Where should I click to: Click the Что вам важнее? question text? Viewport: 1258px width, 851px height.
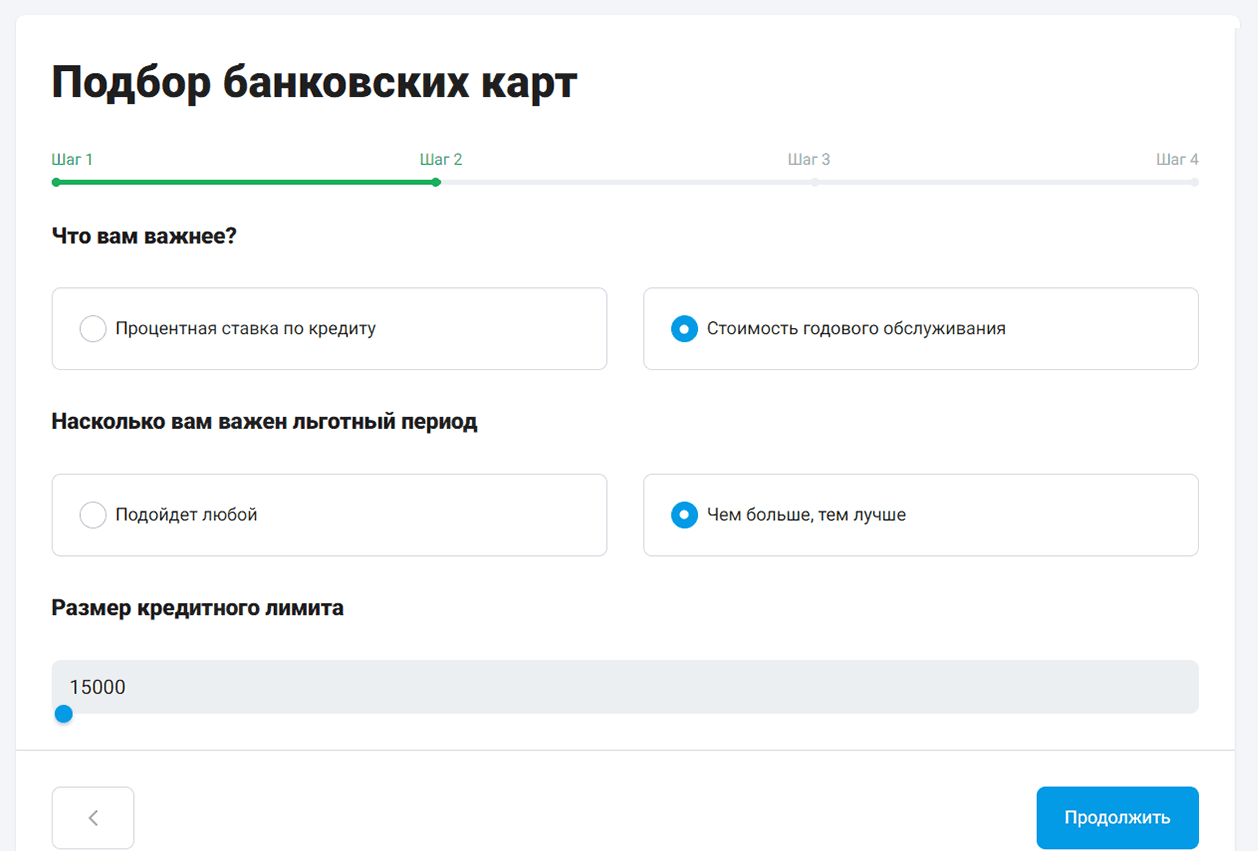[144, 236]
